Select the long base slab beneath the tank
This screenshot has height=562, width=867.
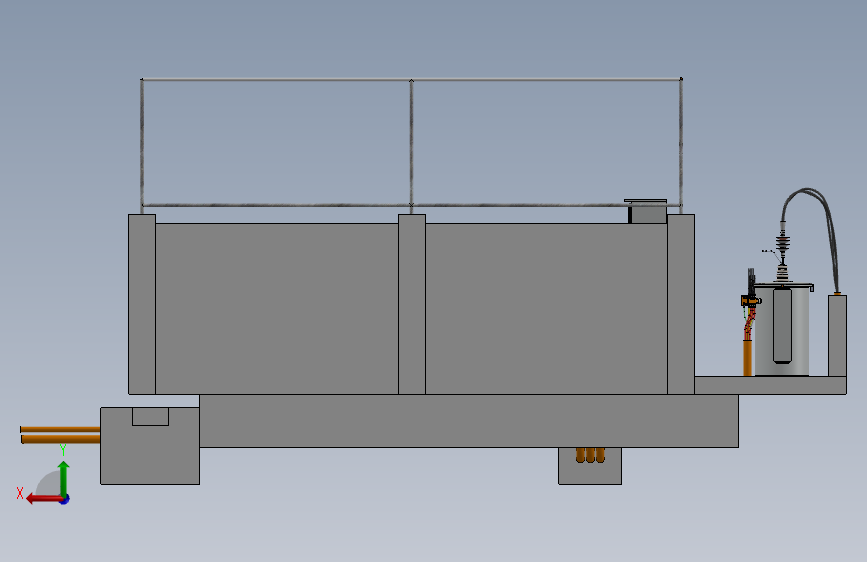coord(469,421)
